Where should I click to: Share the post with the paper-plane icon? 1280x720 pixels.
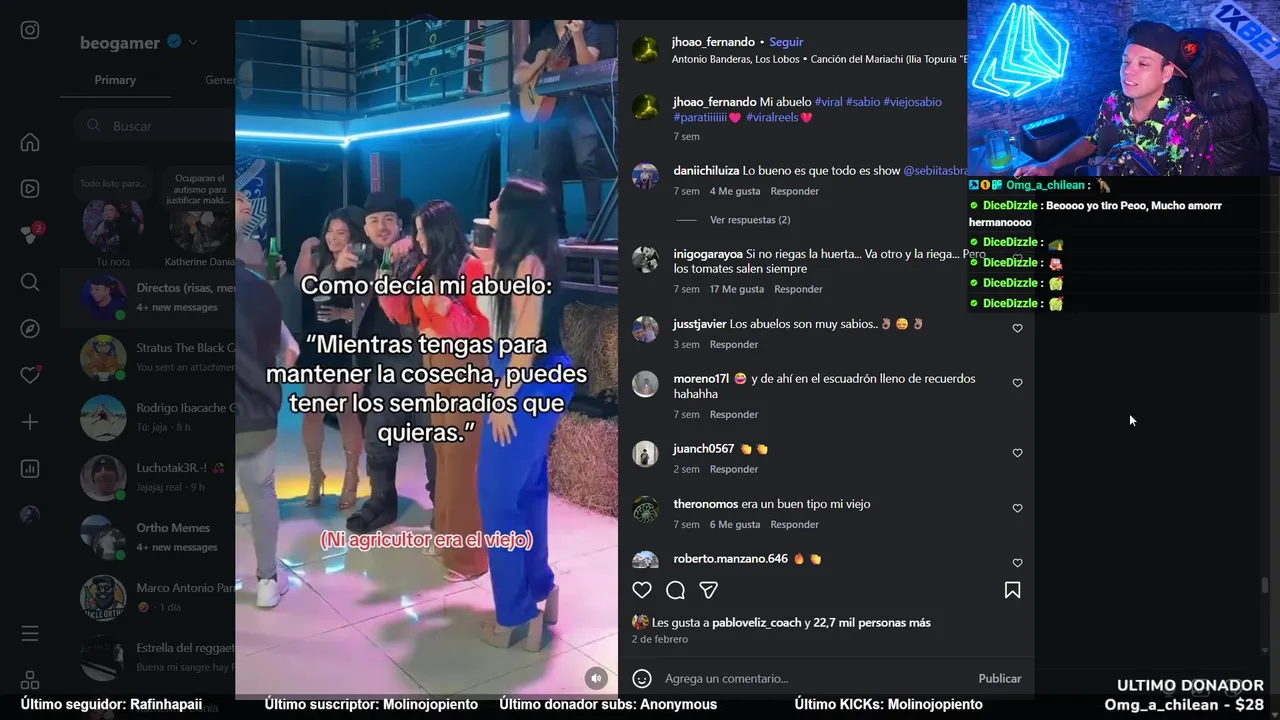[709, 590]
